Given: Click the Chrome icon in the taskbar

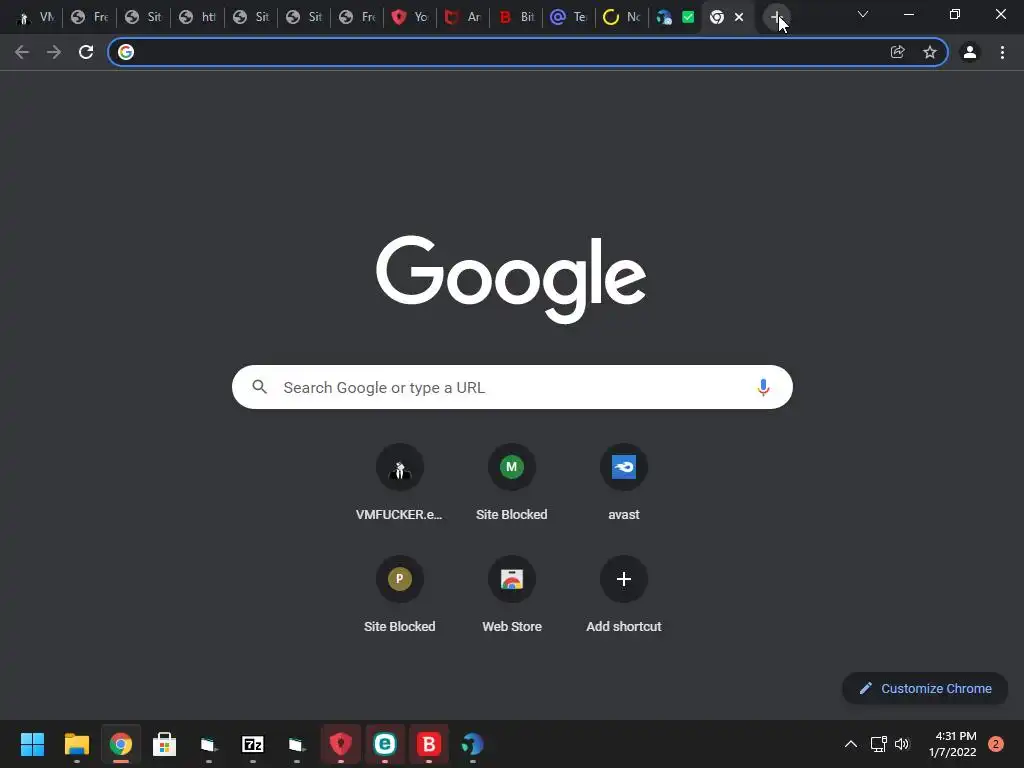Looking at the screenshot, I should tap(121, 744).
